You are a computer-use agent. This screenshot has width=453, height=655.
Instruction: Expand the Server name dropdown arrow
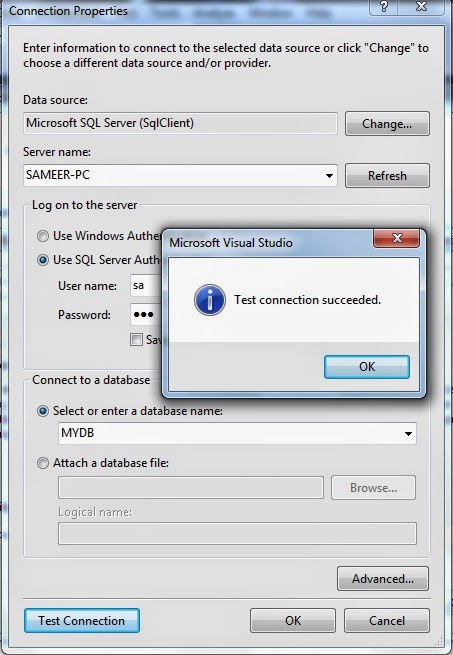329,175
